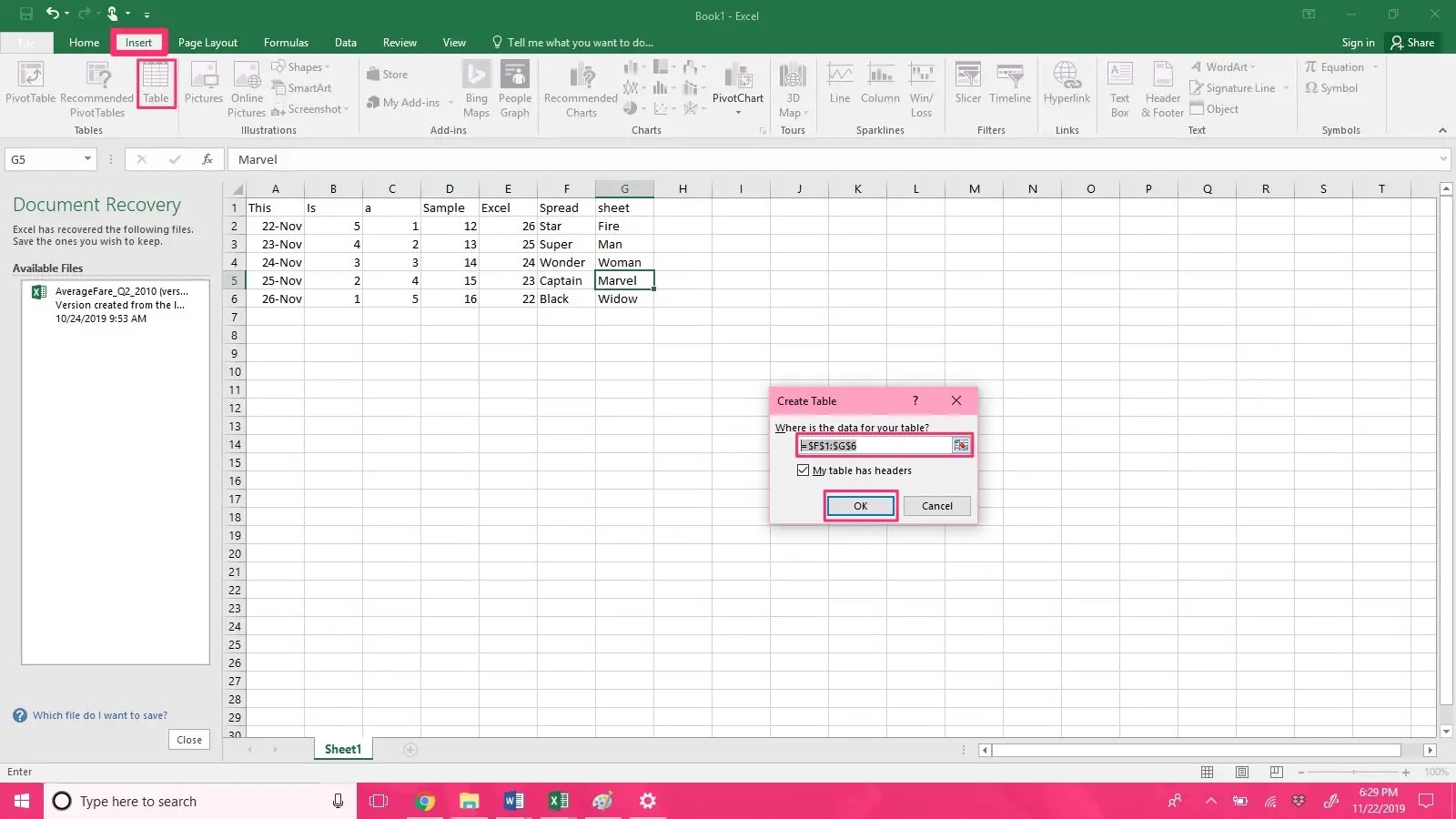The image size is (1456, 819).
Task: Insert a Symbol
Action: tap(1331, 88)
